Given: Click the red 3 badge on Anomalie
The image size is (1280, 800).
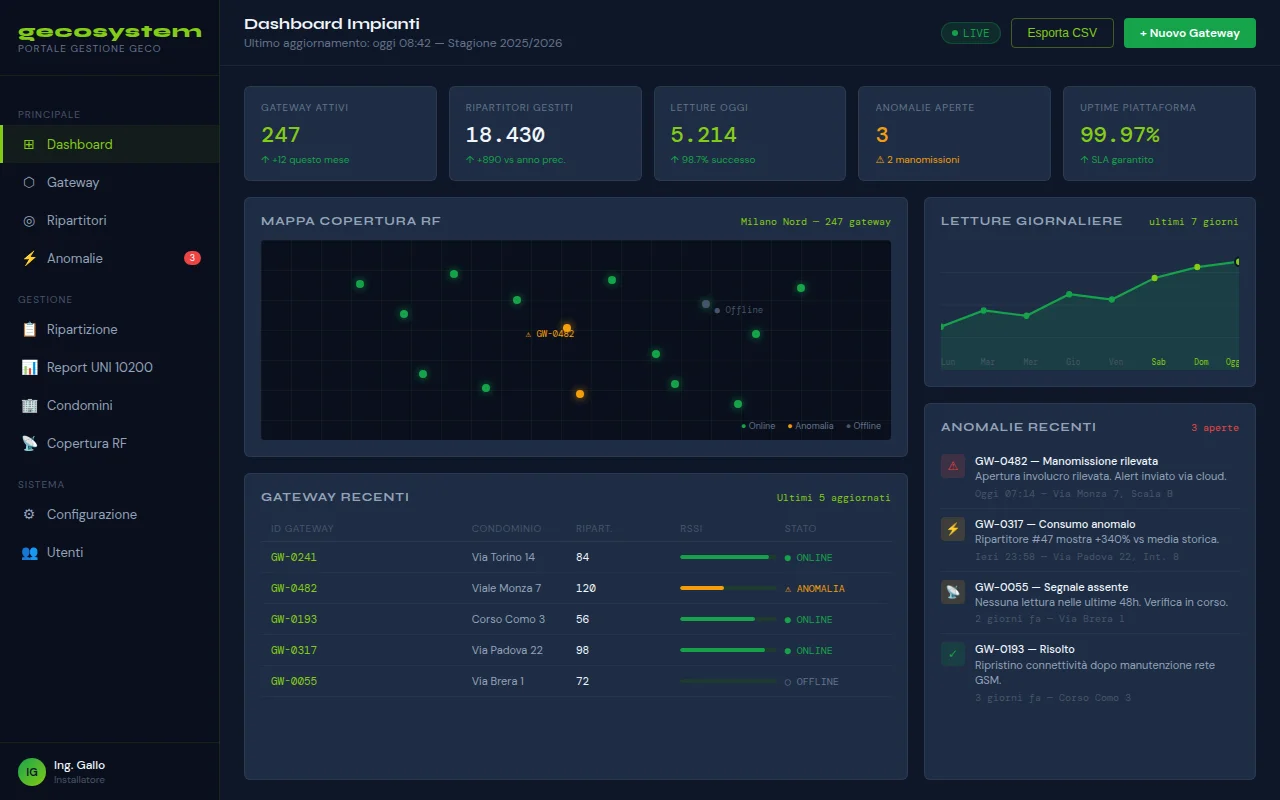Looking at the screenshot, I should (192, 258).
